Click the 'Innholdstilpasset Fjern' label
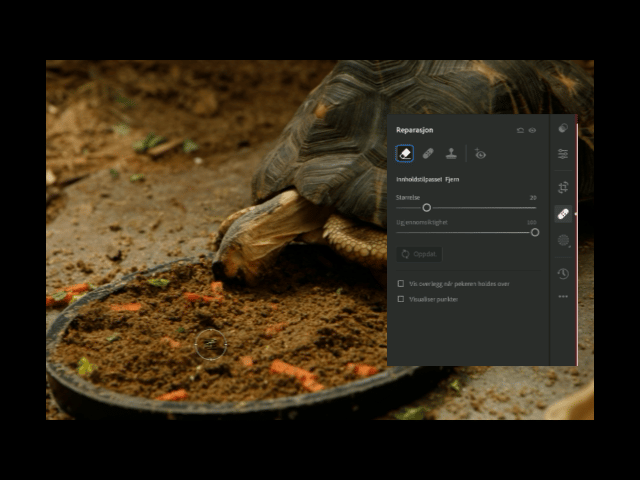 pos(427,179)
